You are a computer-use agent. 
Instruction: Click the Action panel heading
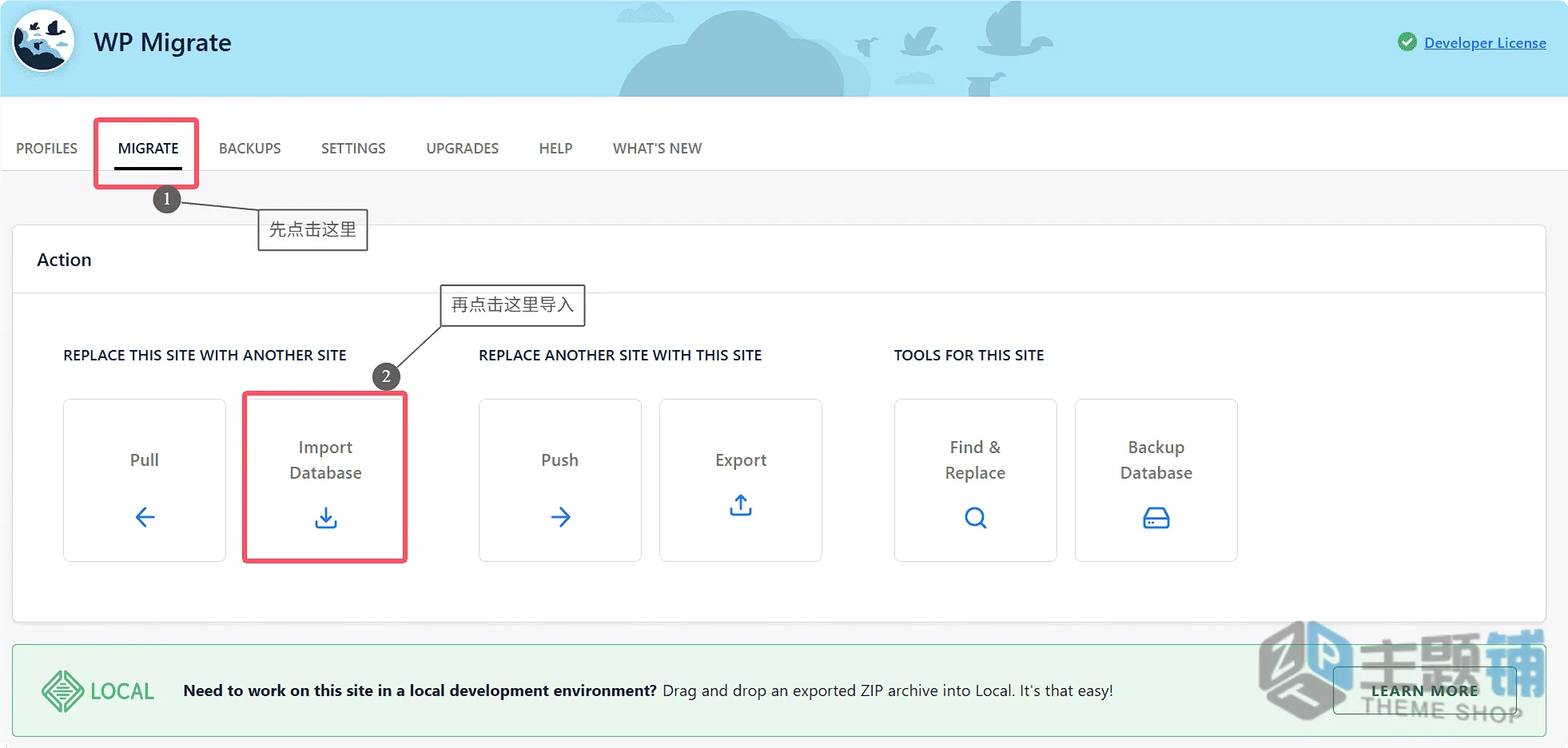pos(65,260)
